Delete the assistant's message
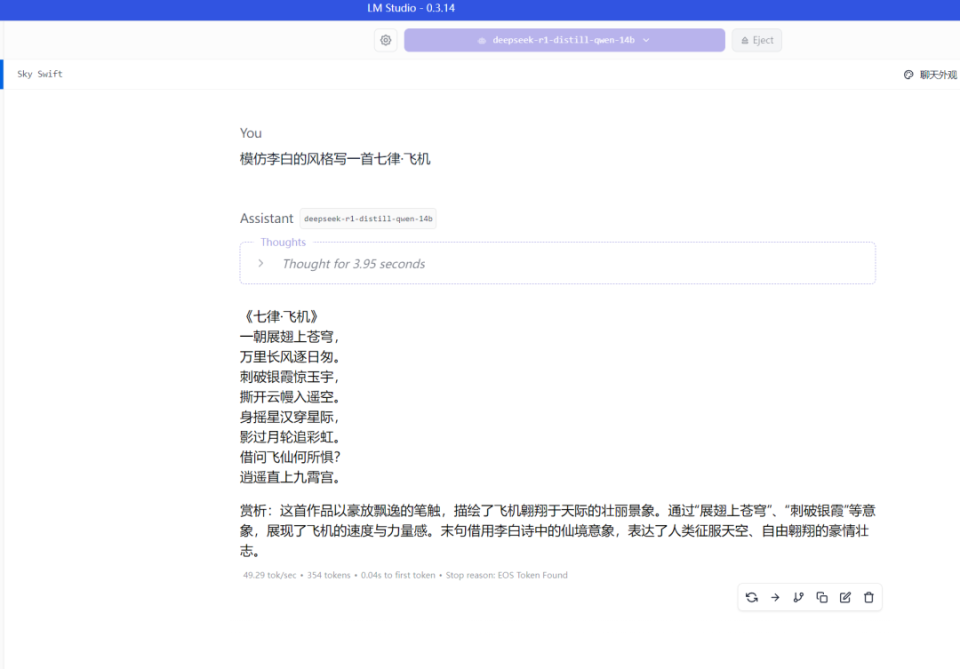Screen dimensions: 960x669 (x=868, y=597)
